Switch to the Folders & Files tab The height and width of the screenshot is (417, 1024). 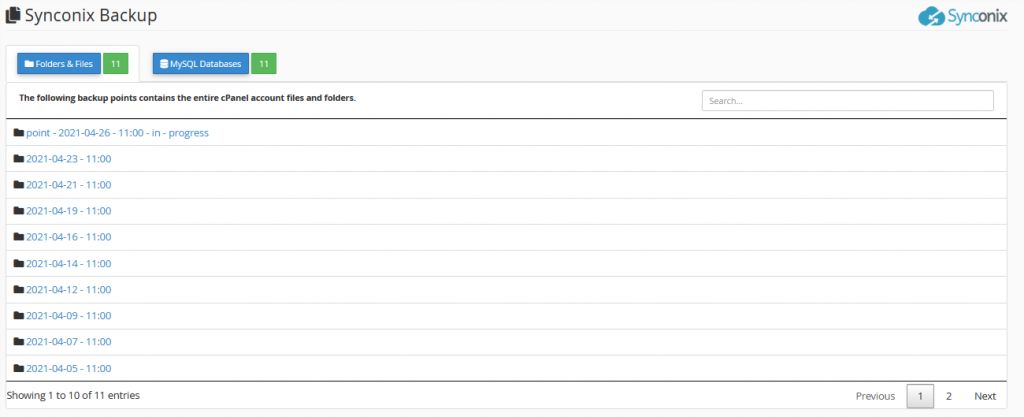coord(59,64)
